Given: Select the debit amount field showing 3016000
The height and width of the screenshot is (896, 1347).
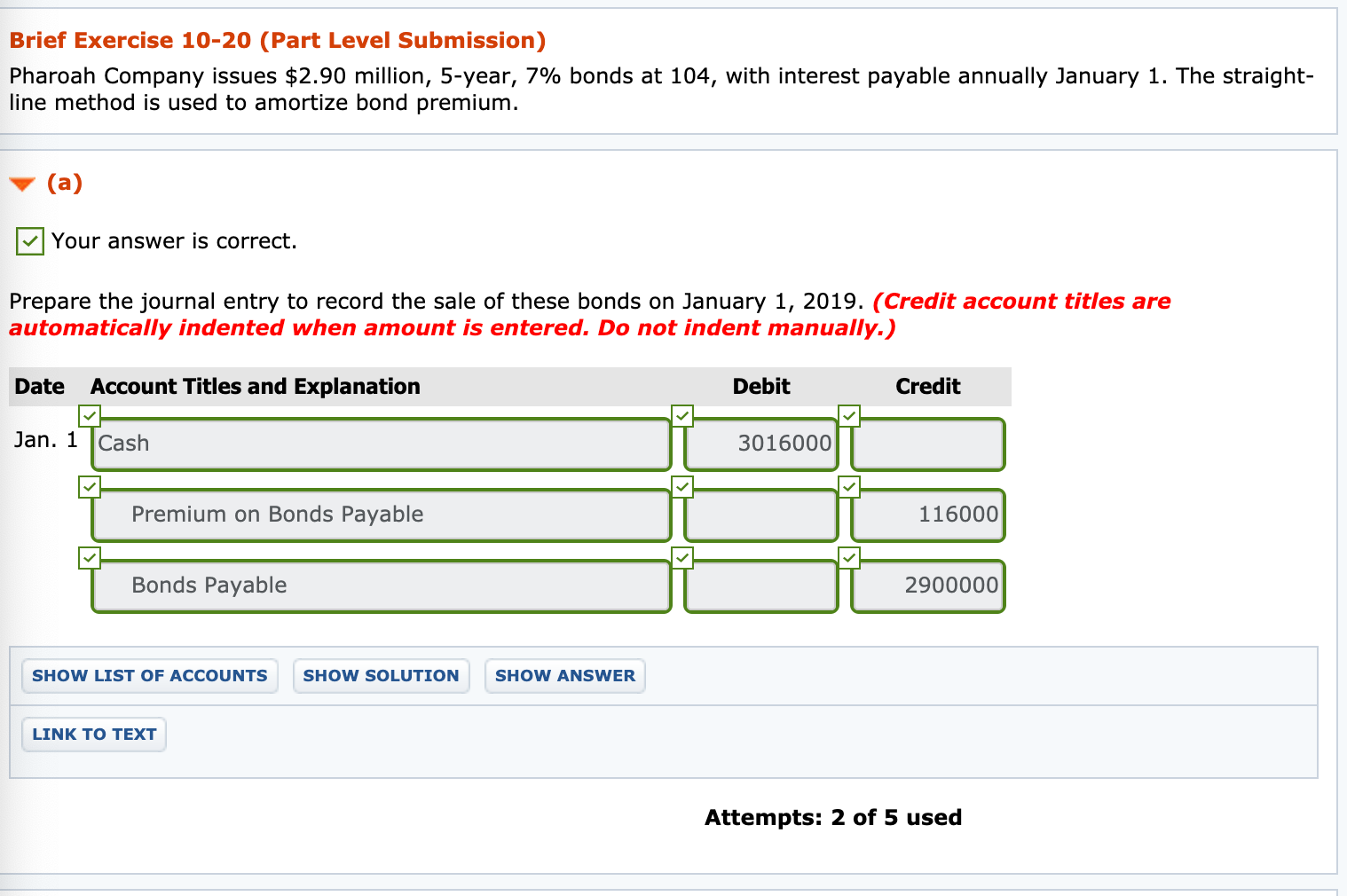Looking at the screenshot, I should tap(760, 444).
